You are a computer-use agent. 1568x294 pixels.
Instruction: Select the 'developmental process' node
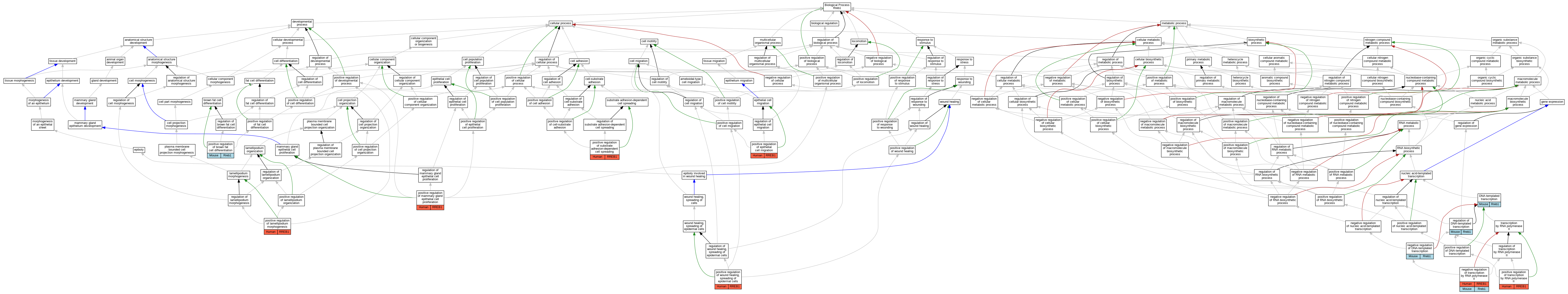302,23
